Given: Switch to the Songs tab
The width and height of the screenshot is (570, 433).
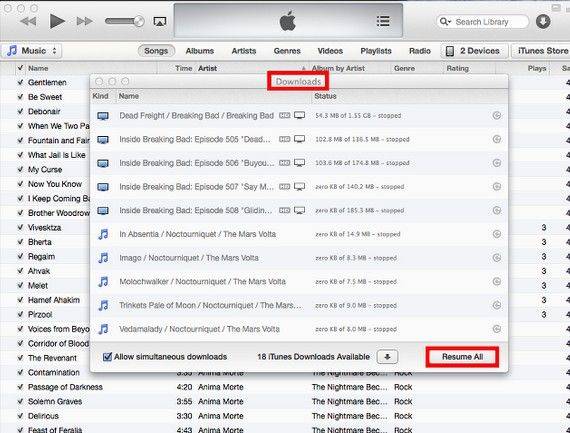Looking at the screenshot, I should [156, 51].
